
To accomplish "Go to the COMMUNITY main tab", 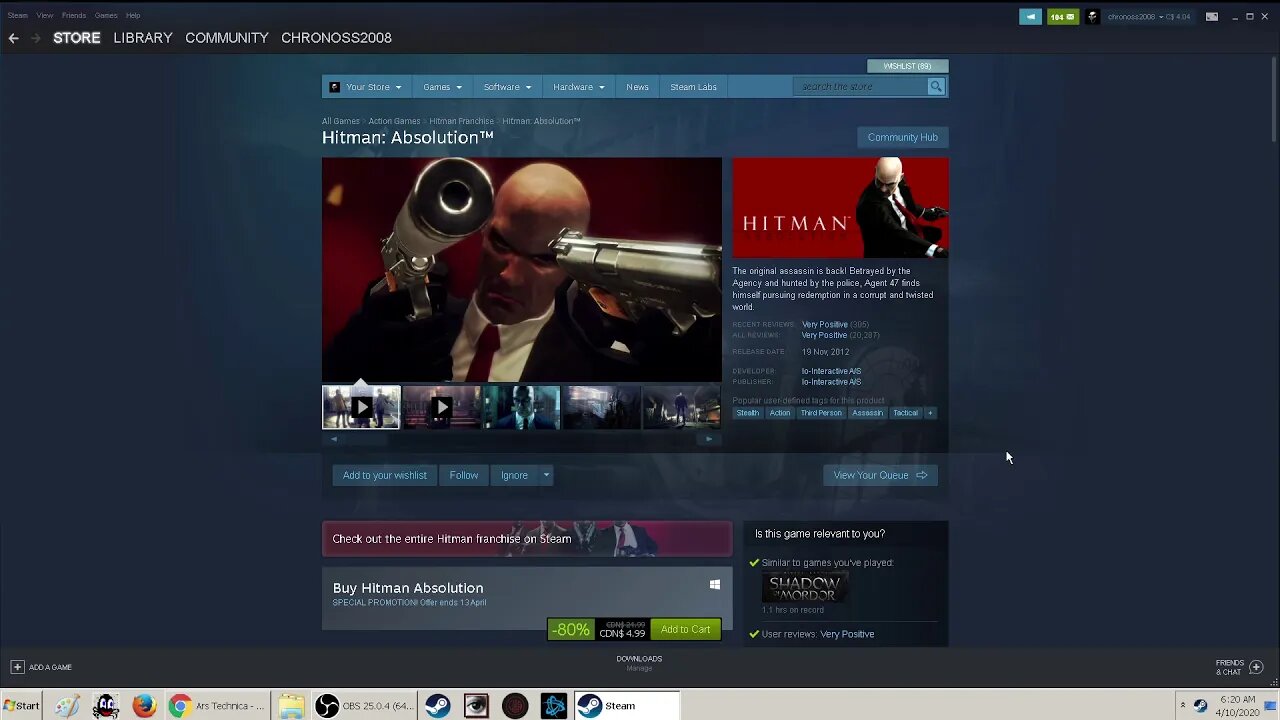I will (x=227, y=38).
